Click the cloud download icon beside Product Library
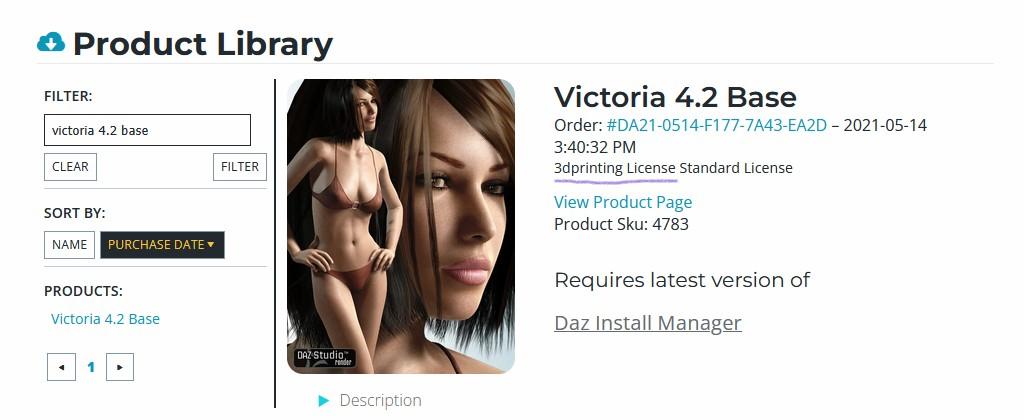This screenshot has height=420, width=1024. pyautogui.click(x=51, y=42)
